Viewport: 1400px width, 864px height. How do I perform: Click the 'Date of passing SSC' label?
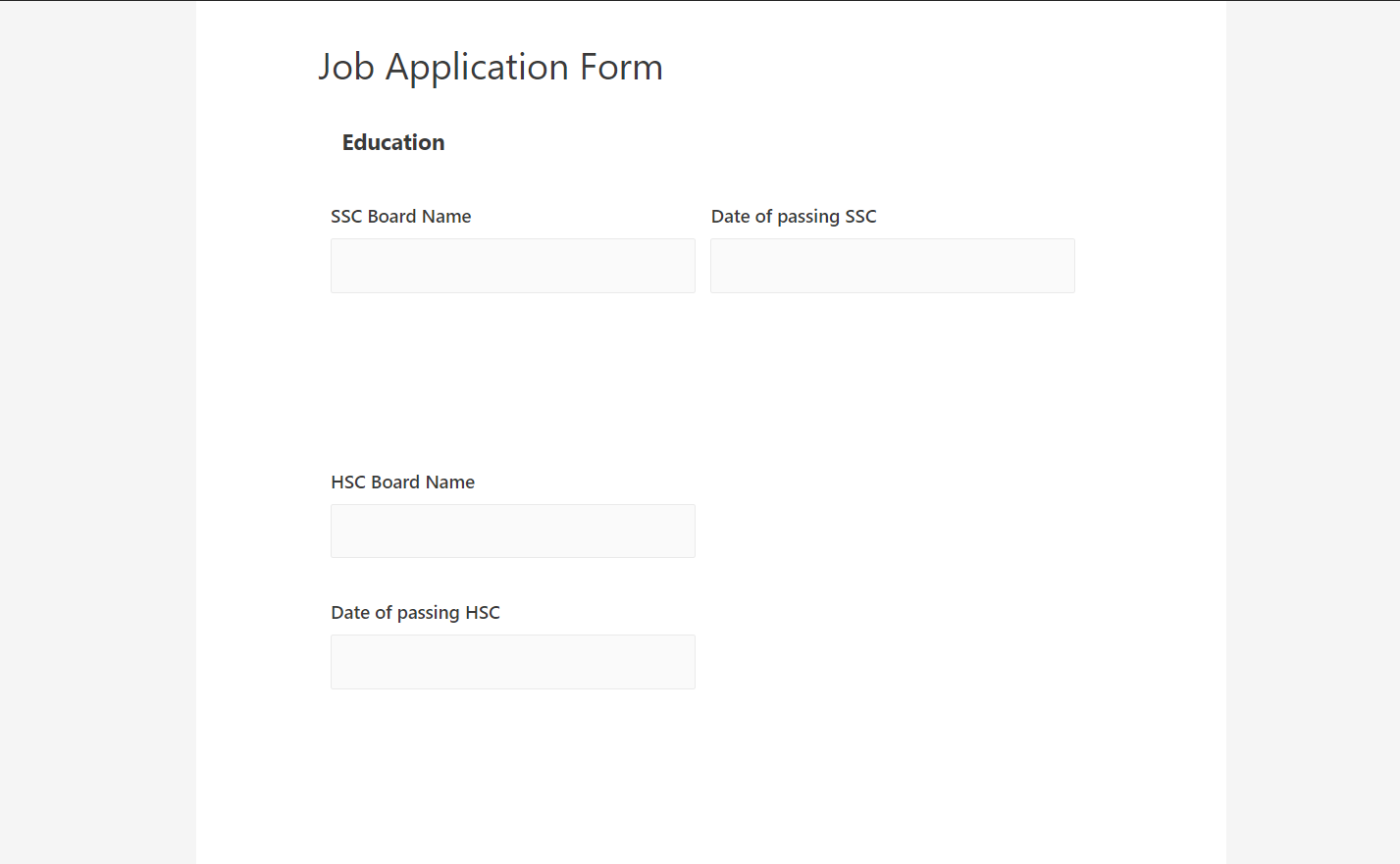coord(793,217)
